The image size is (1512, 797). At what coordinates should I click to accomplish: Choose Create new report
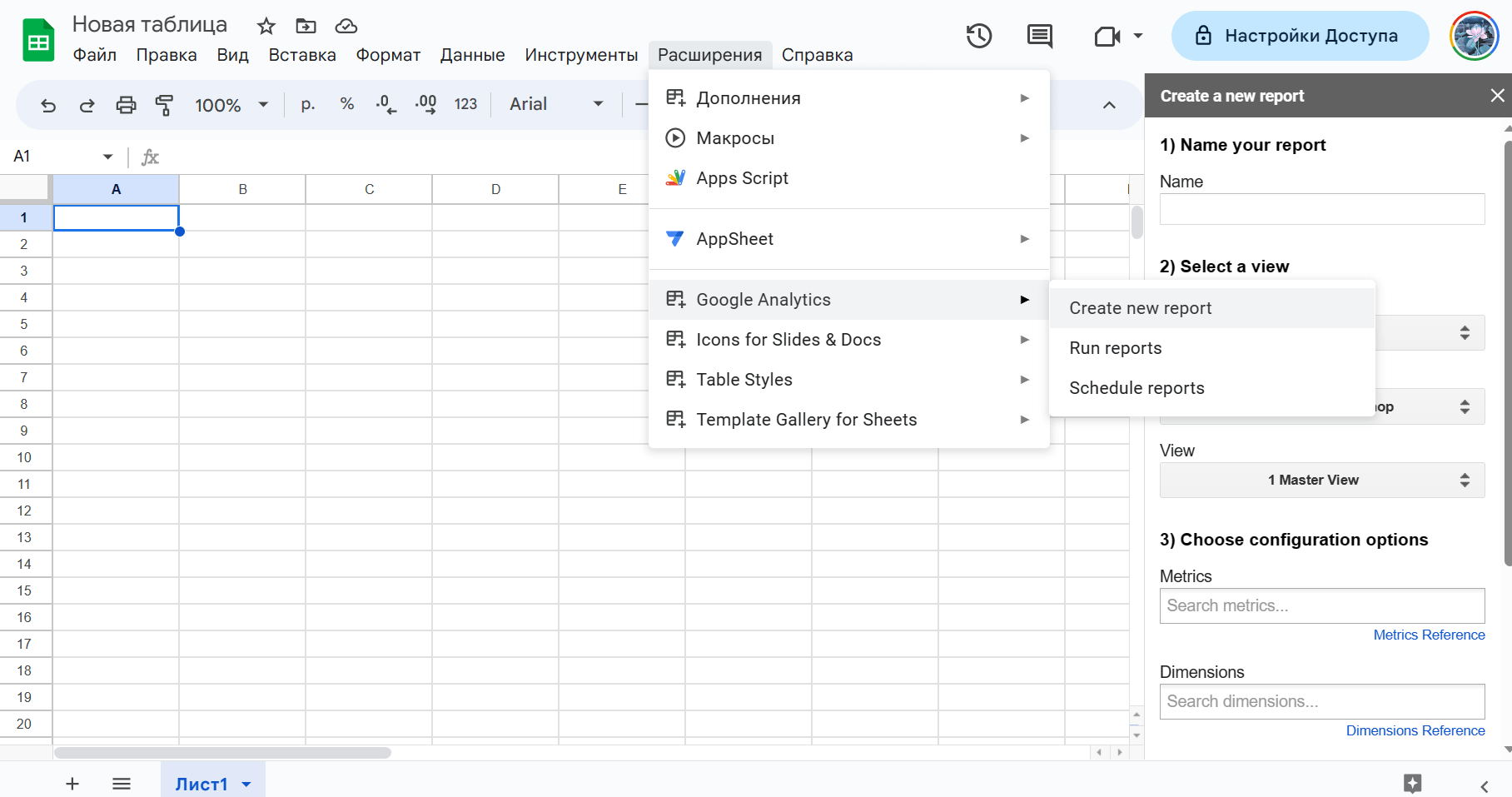point(1212,308)
